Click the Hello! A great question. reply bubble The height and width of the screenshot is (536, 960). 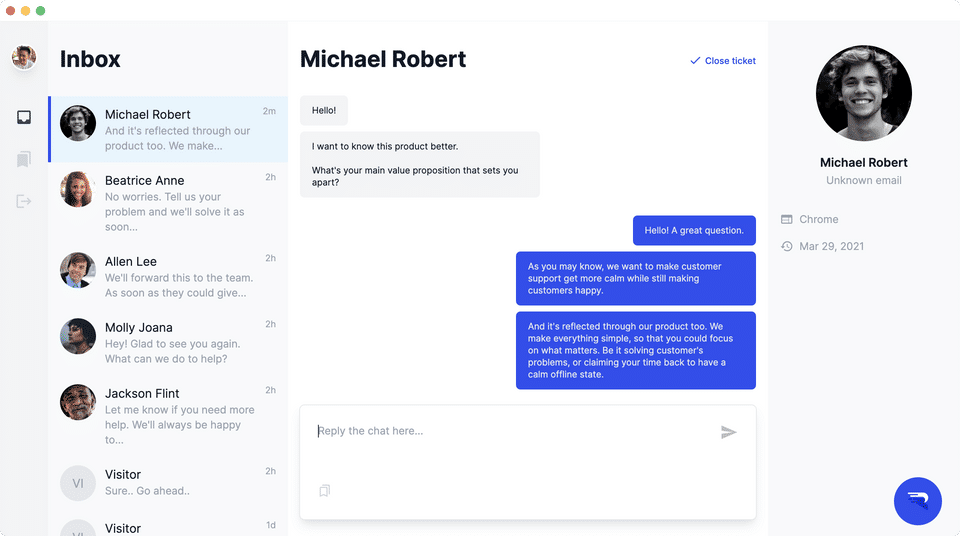(694, 230)
